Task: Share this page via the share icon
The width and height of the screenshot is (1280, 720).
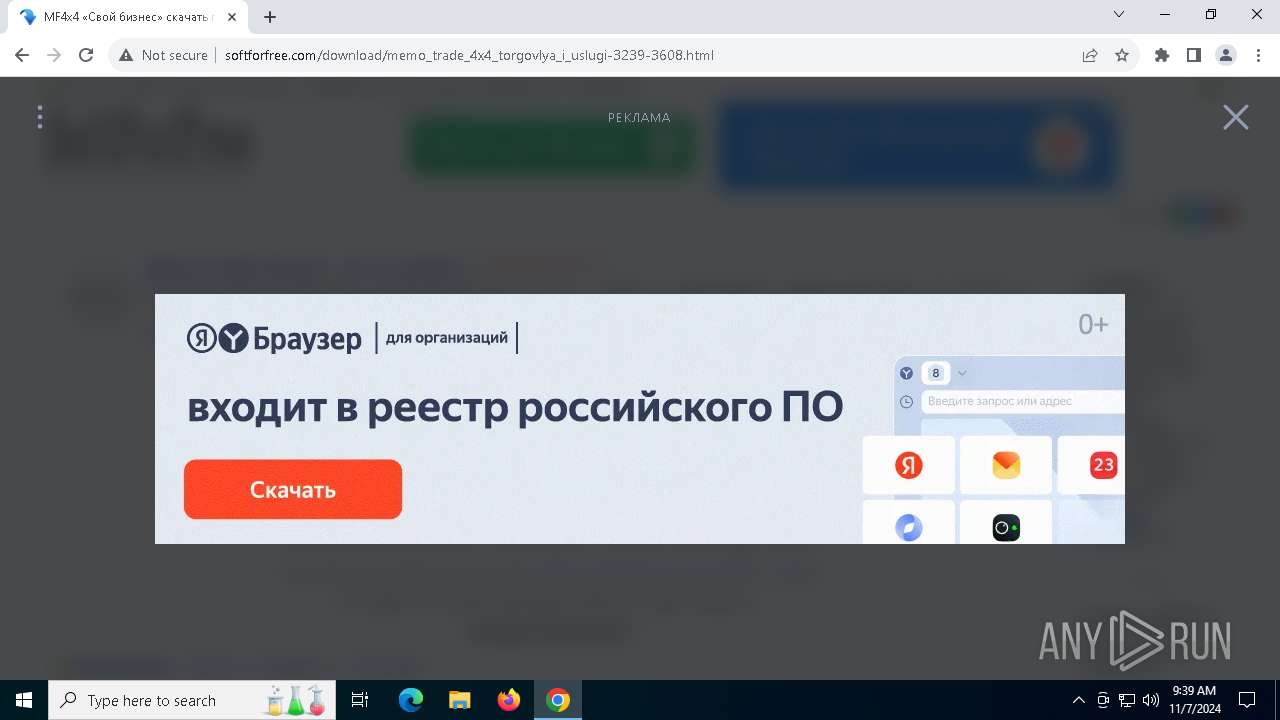Action: (x=1090, y=55)
